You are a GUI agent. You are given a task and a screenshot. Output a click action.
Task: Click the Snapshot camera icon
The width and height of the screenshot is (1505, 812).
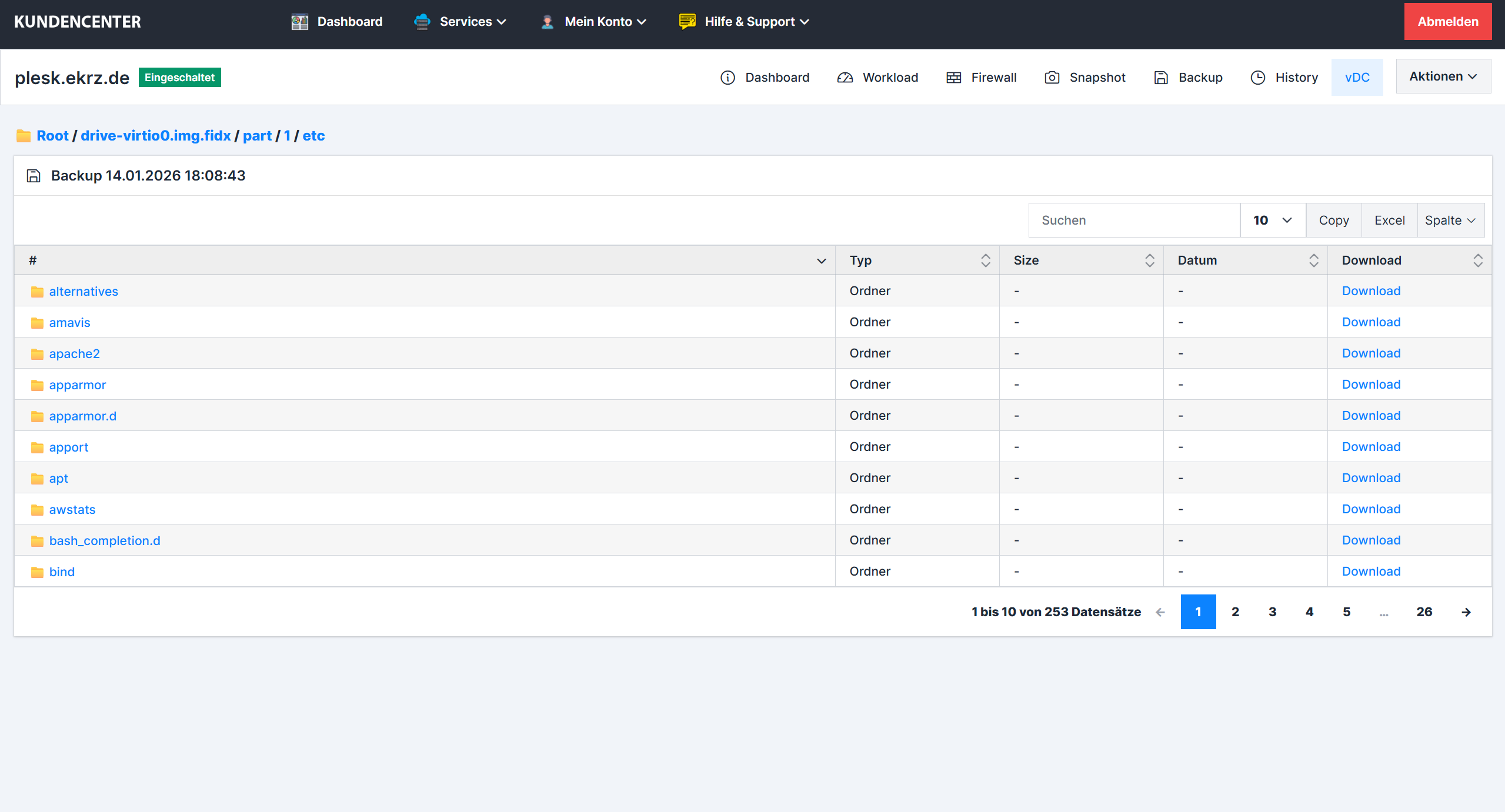click(x=1052, y=78)
